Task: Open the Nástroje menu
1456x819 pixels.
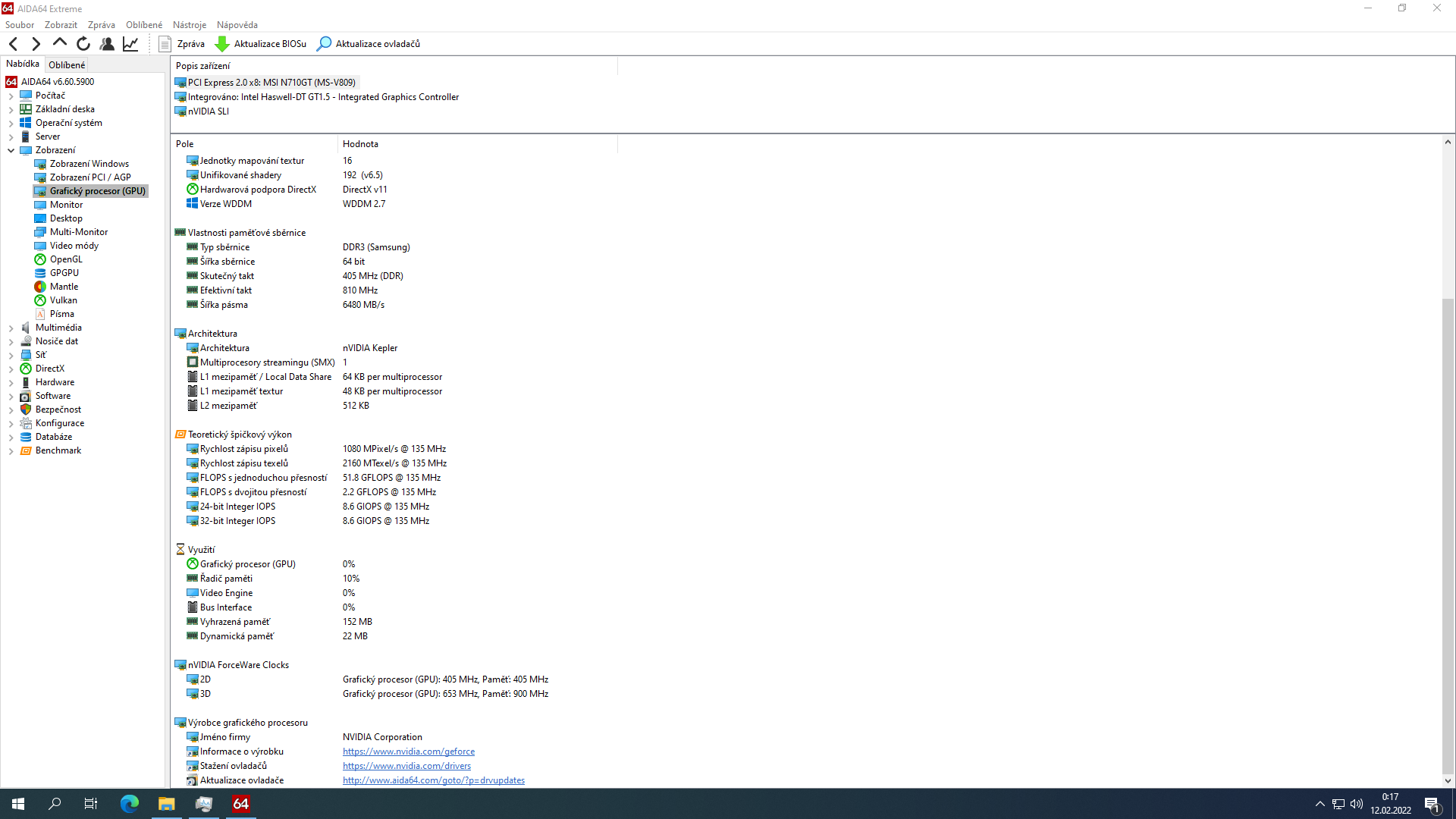Action: click(189, 25)
